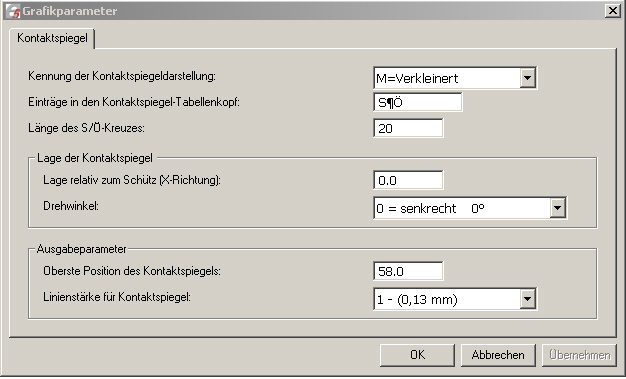Screen dimensions: 626x379
Task: Click the greyed-out Übernehmen button
Action: [x=579, y=355]
